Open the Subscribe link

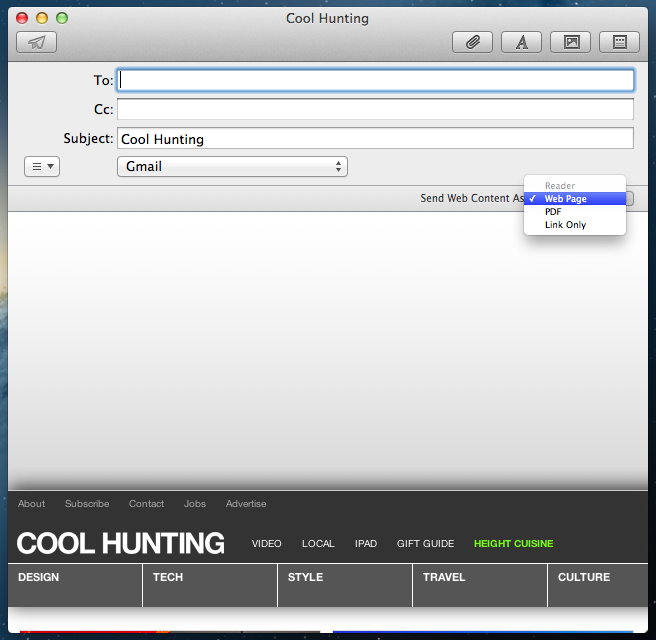(87, 504)
